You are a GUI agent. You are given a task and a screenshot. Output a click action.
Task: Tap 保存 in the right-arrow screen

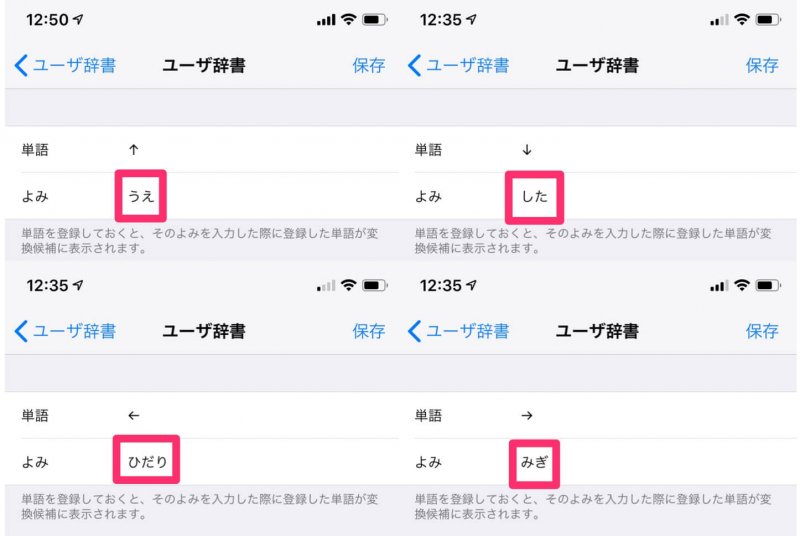(x=762, y=331)
